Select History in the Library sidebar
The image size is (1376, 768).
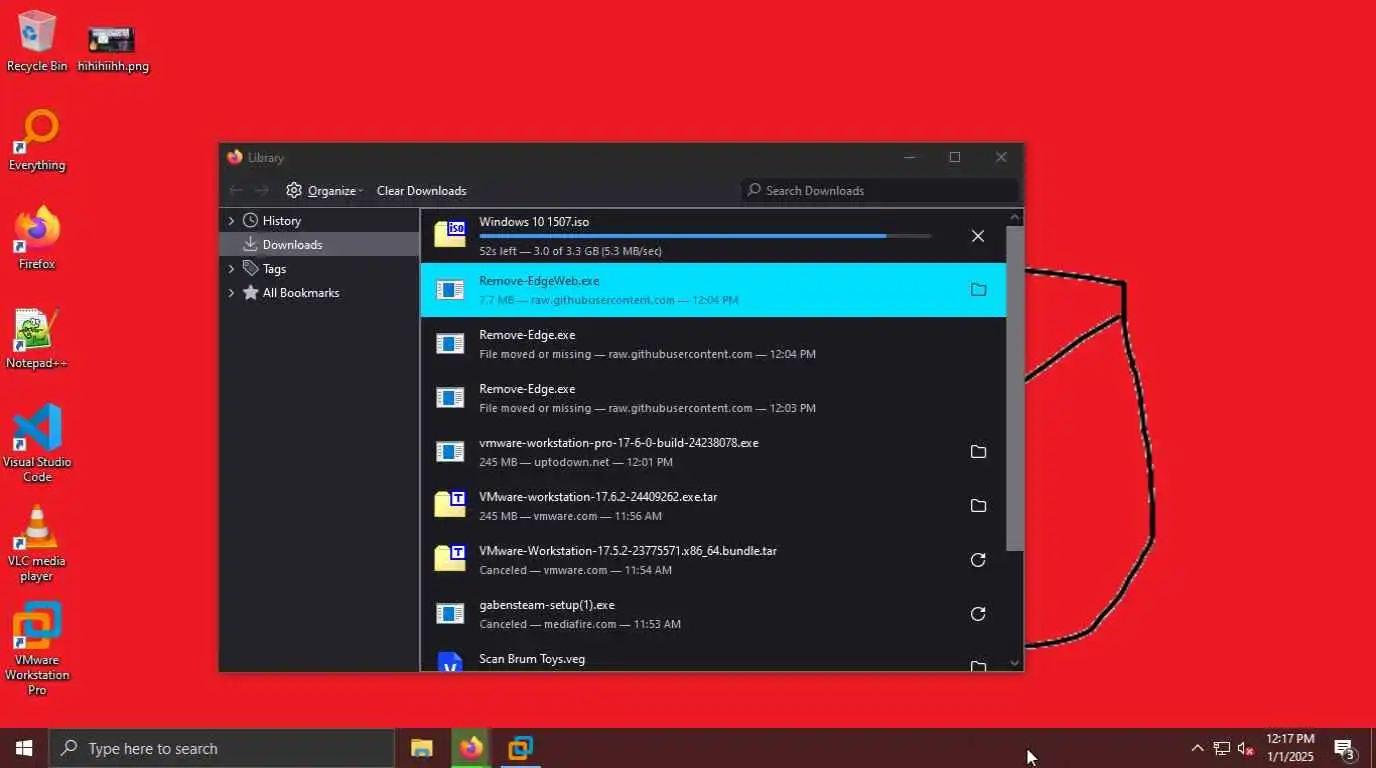point(319,221)
